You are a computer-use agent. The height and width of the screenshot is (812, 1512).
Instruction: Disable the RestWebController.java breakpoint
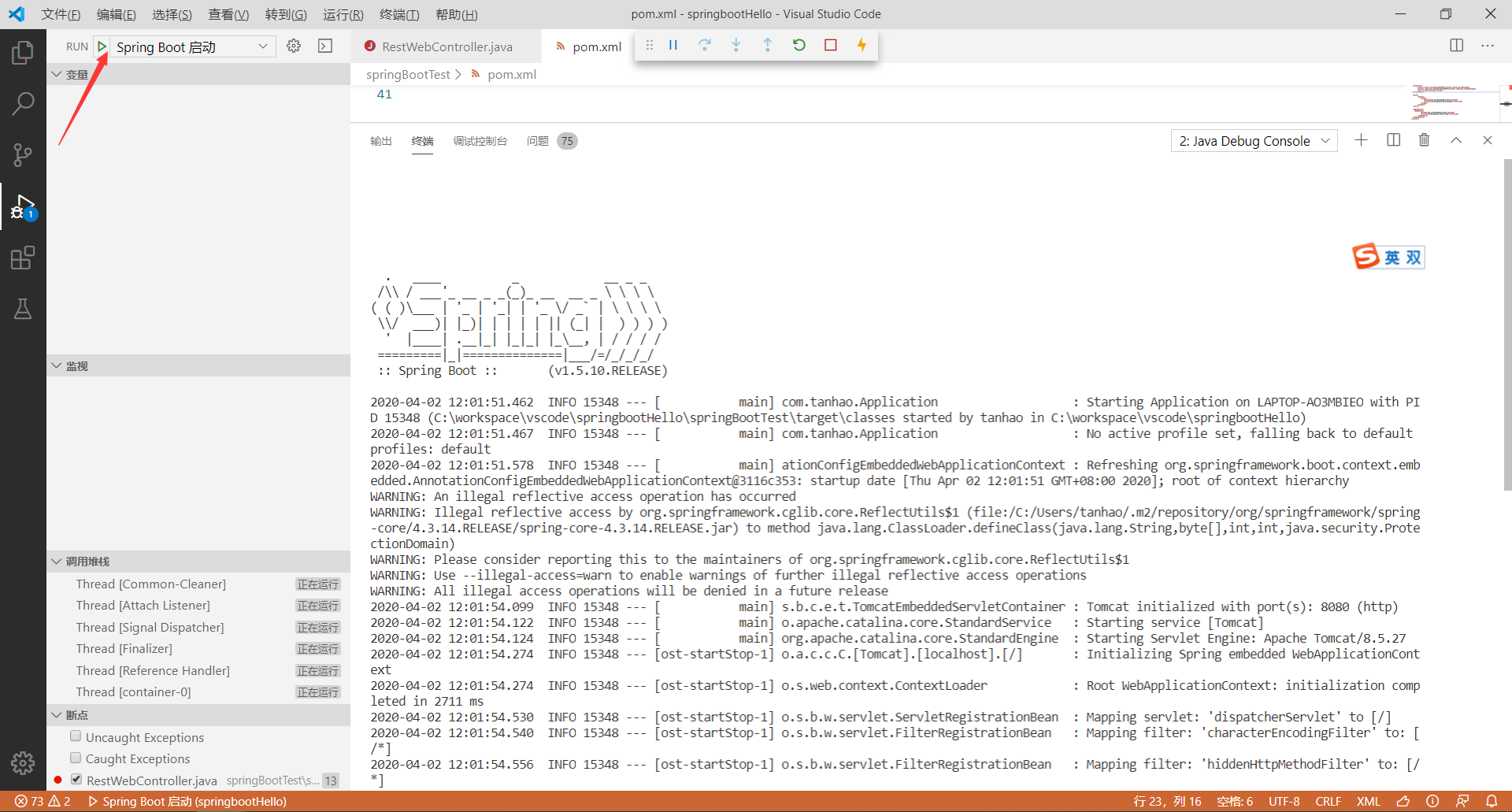(x=76, y=780)
